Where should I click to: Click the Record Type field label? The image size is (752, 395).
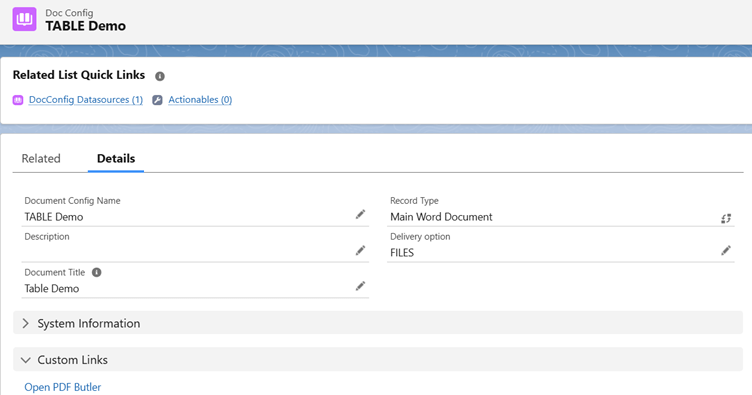[x=414, y=200]
